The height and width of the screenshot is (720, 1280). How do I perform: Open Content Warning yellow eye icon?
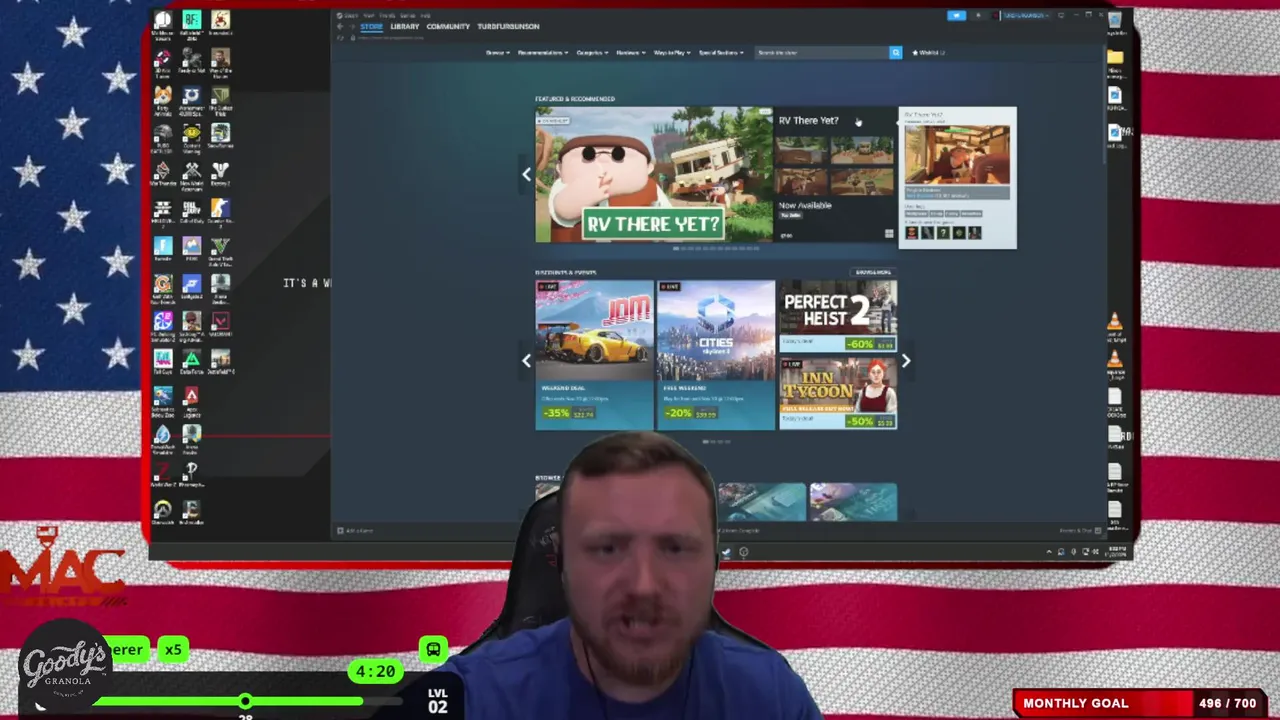pyautogui.click(x=191, y=137)
